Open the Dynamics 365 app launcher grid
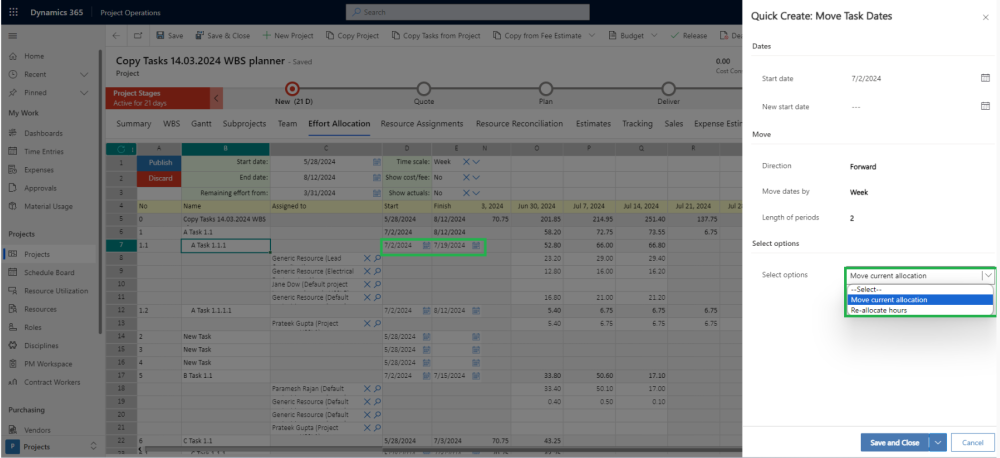The image size is (1000, 458). 13,12
